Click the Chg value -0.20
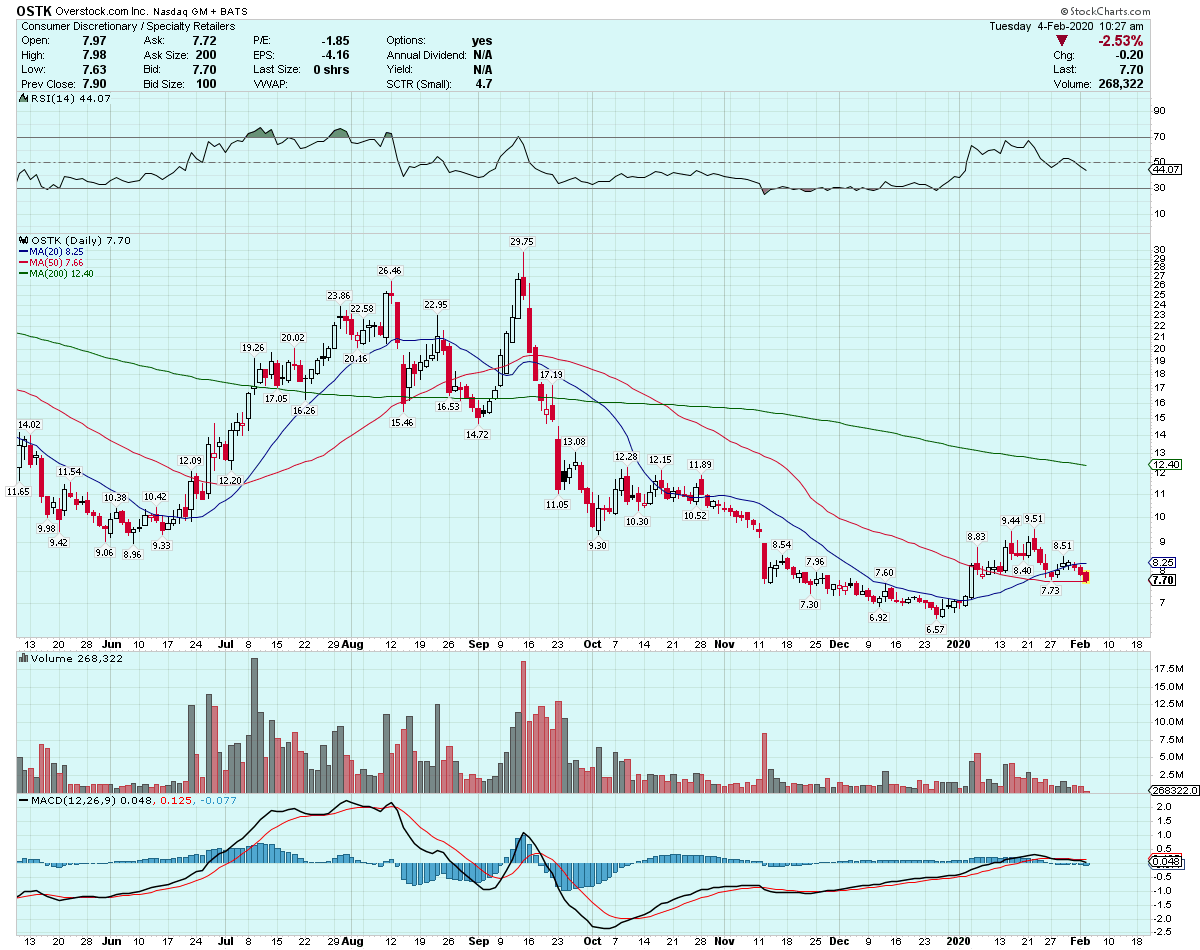Viewport: 1200px width, 950px height. (1128, 55)
